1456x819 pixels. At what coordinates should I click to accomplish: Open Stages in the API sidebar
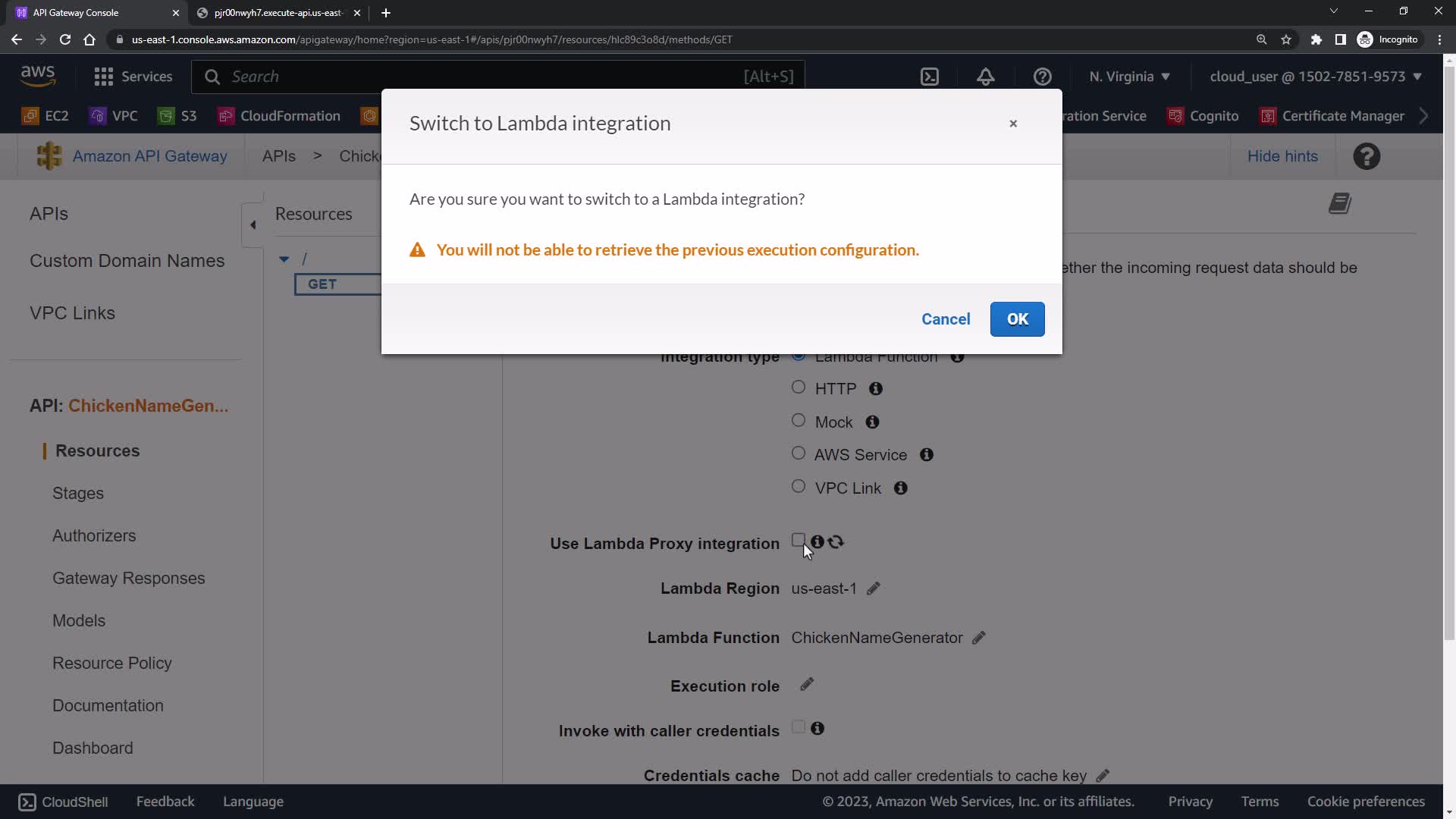click(x=78, y=493)
